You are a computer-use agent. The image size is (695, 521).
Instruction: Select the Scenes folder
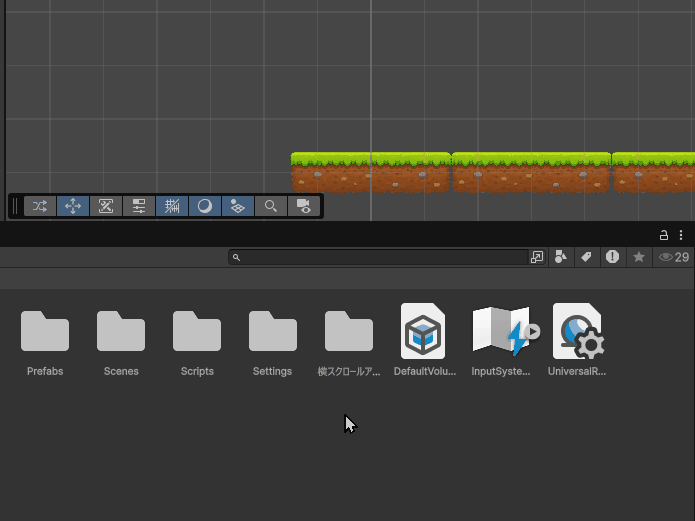[121, 331]
